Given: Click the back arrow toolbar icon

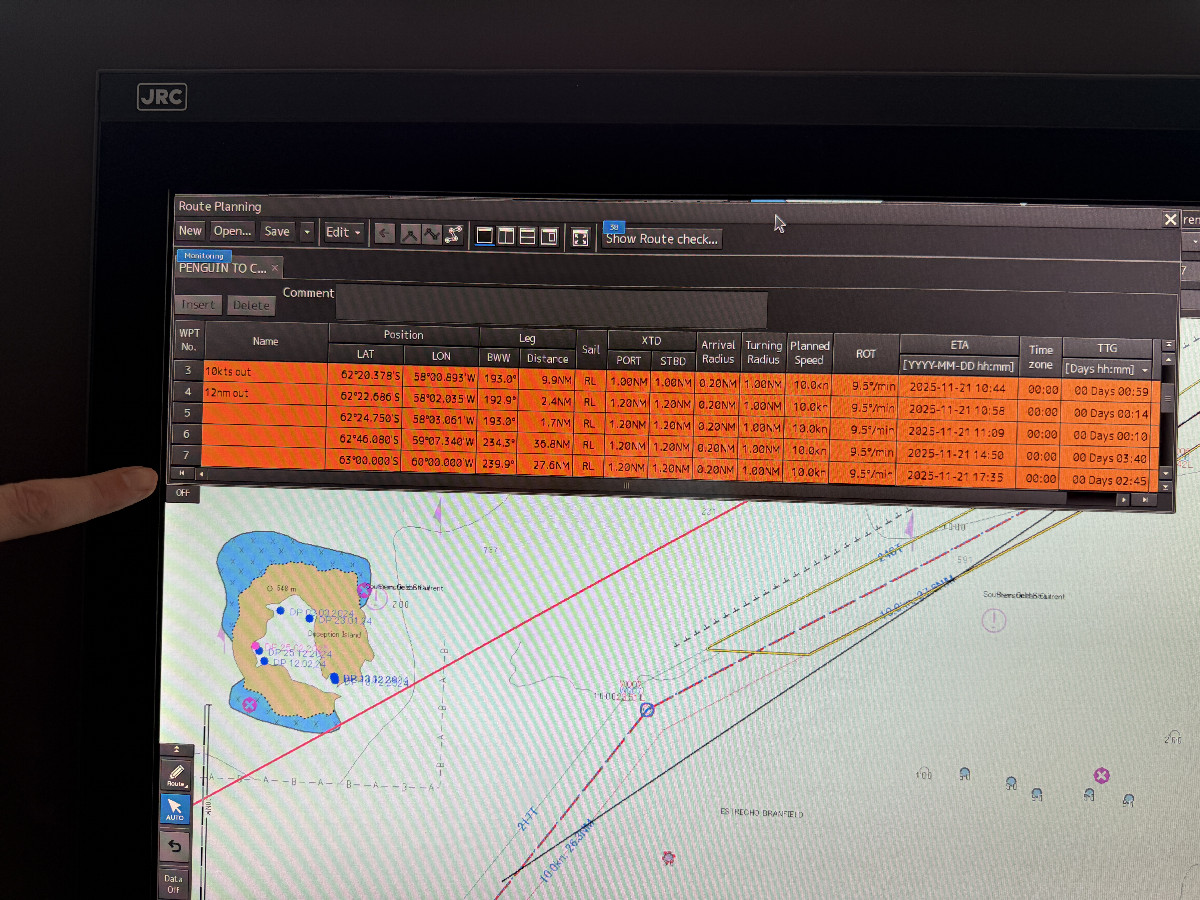Looking at the screenshot, I should point(385,234).
